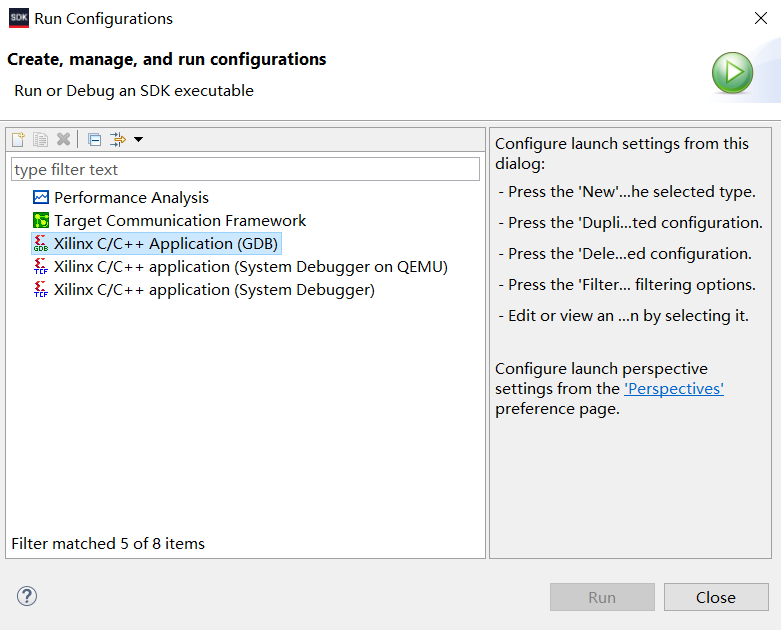Click the Close button
The width and height of the screenshot is (781, 630).
(716, 597)
